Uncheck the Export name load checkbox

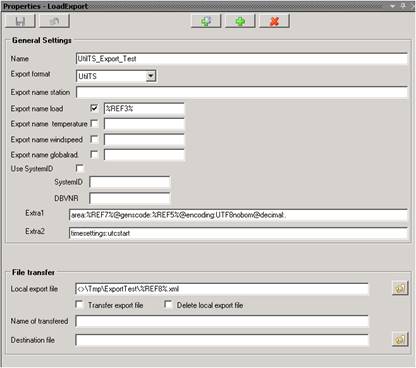pyautogui.click(x=94, y=108)
